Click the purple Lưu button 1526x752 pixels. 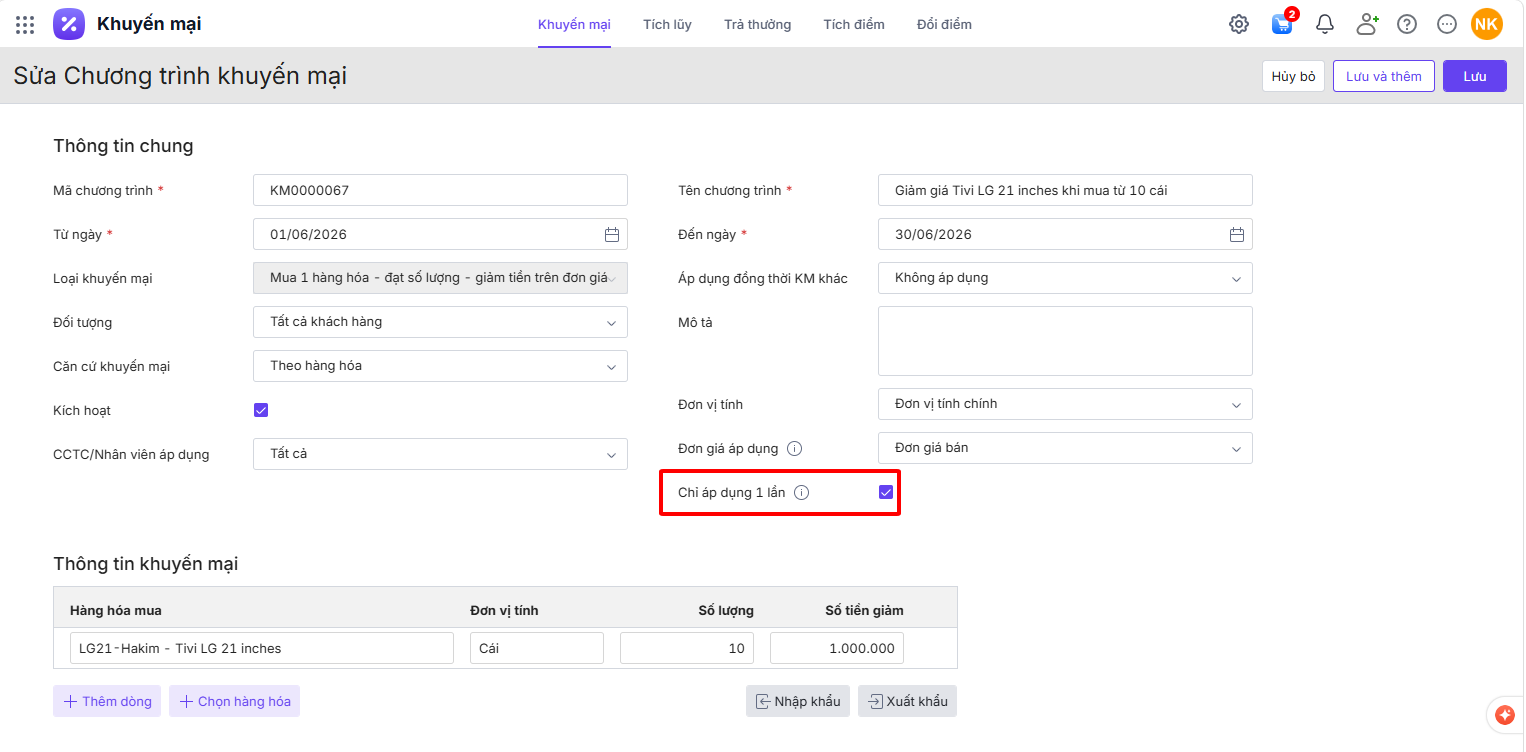pos(1475,76)
